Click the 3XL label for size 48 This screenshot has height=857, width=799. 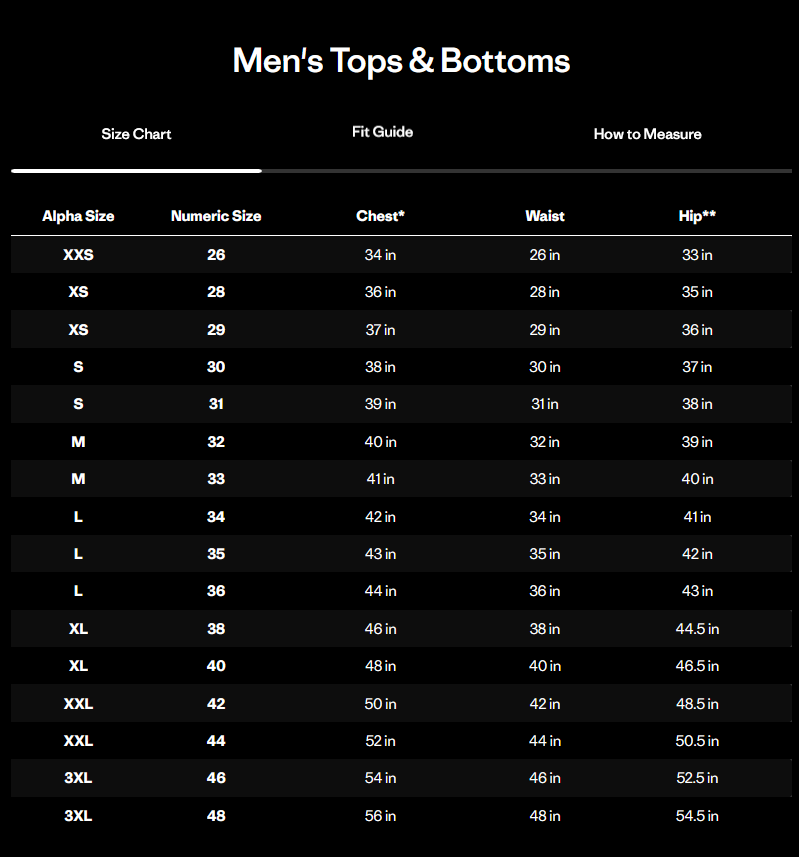(78, 816)
